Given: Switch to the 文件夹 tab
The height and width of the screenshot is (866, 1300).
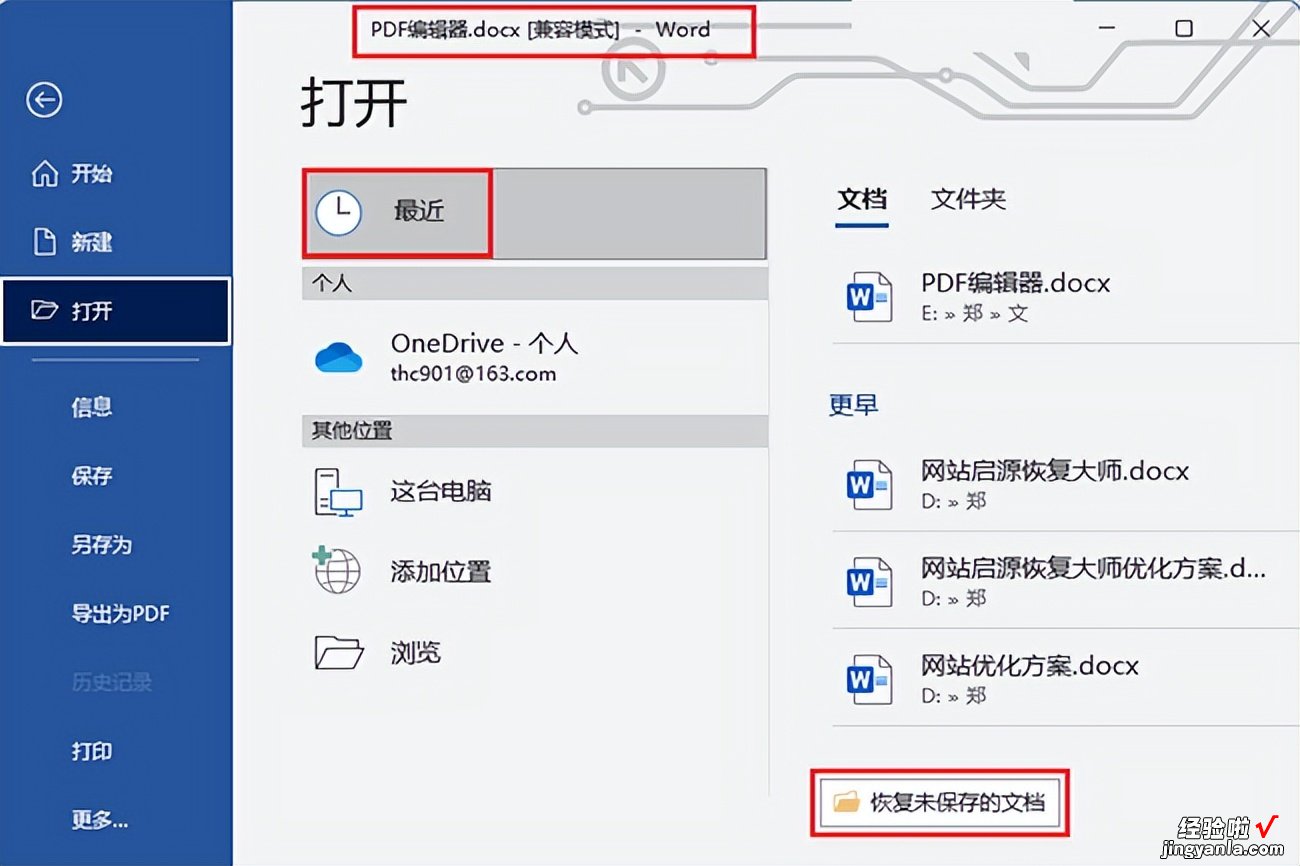Looking at the screenshot, I should 968,200.
